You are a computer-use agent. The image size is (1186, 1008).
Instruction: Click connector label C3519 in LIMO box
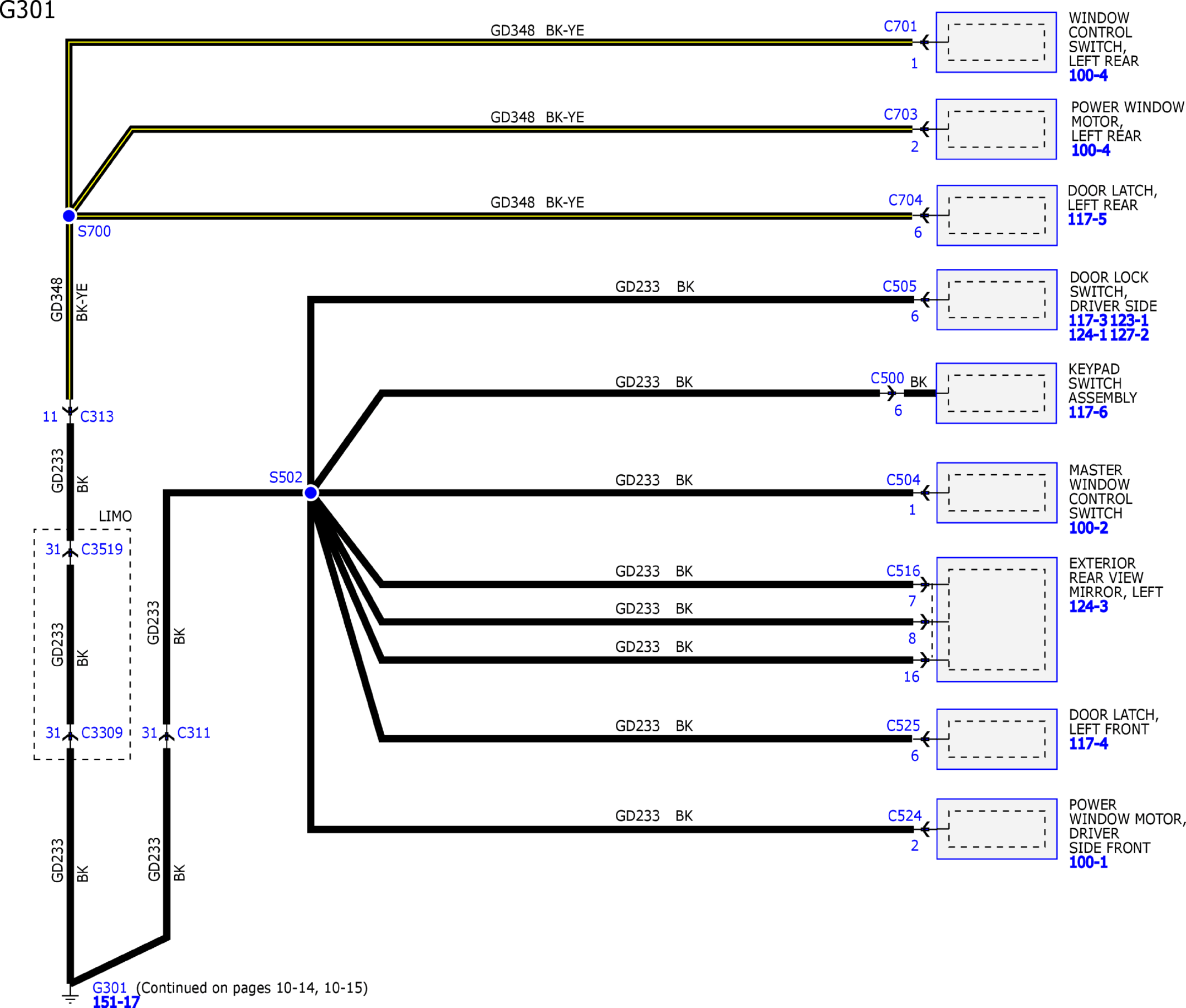(x=102, y=549)
